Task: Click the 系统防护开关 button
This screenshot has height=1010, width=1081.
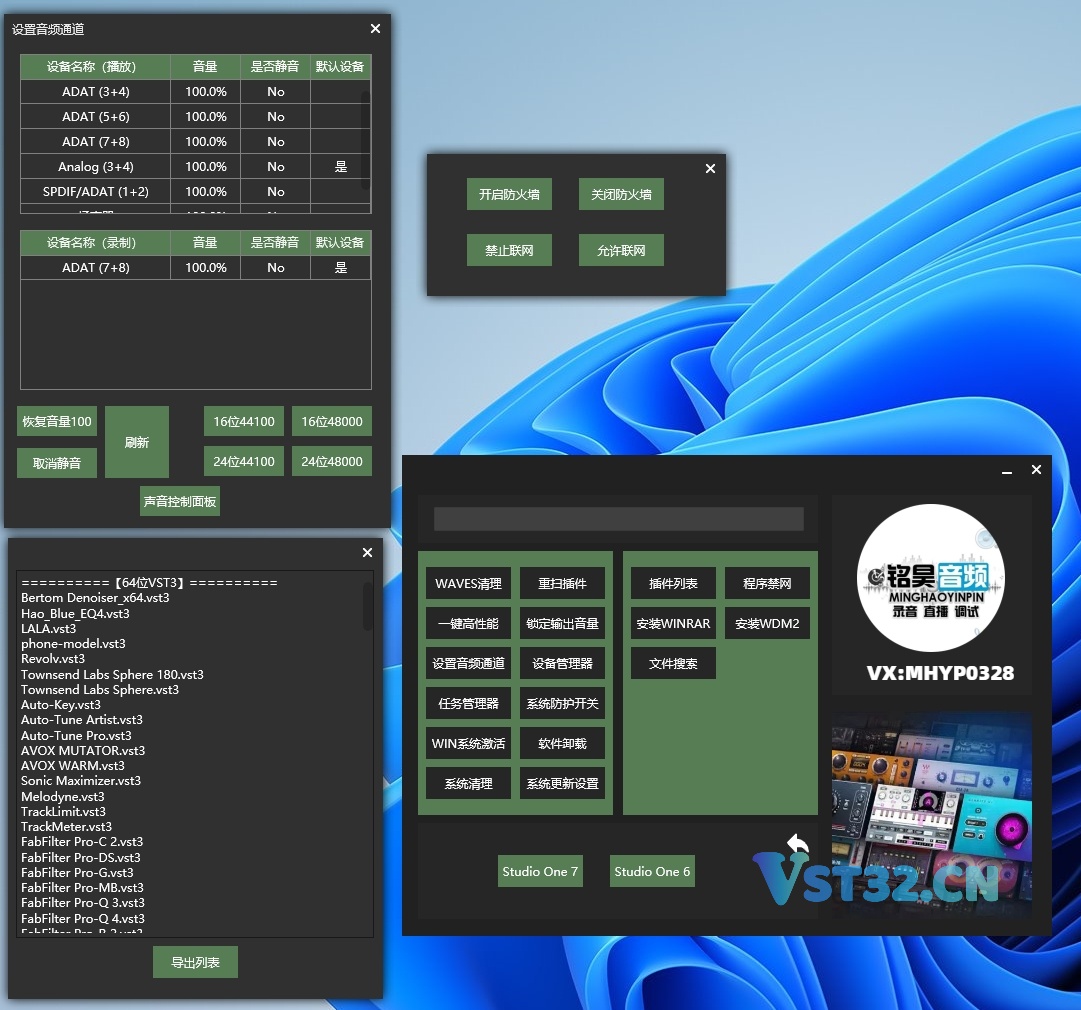Action: click(x=563, y=704)
